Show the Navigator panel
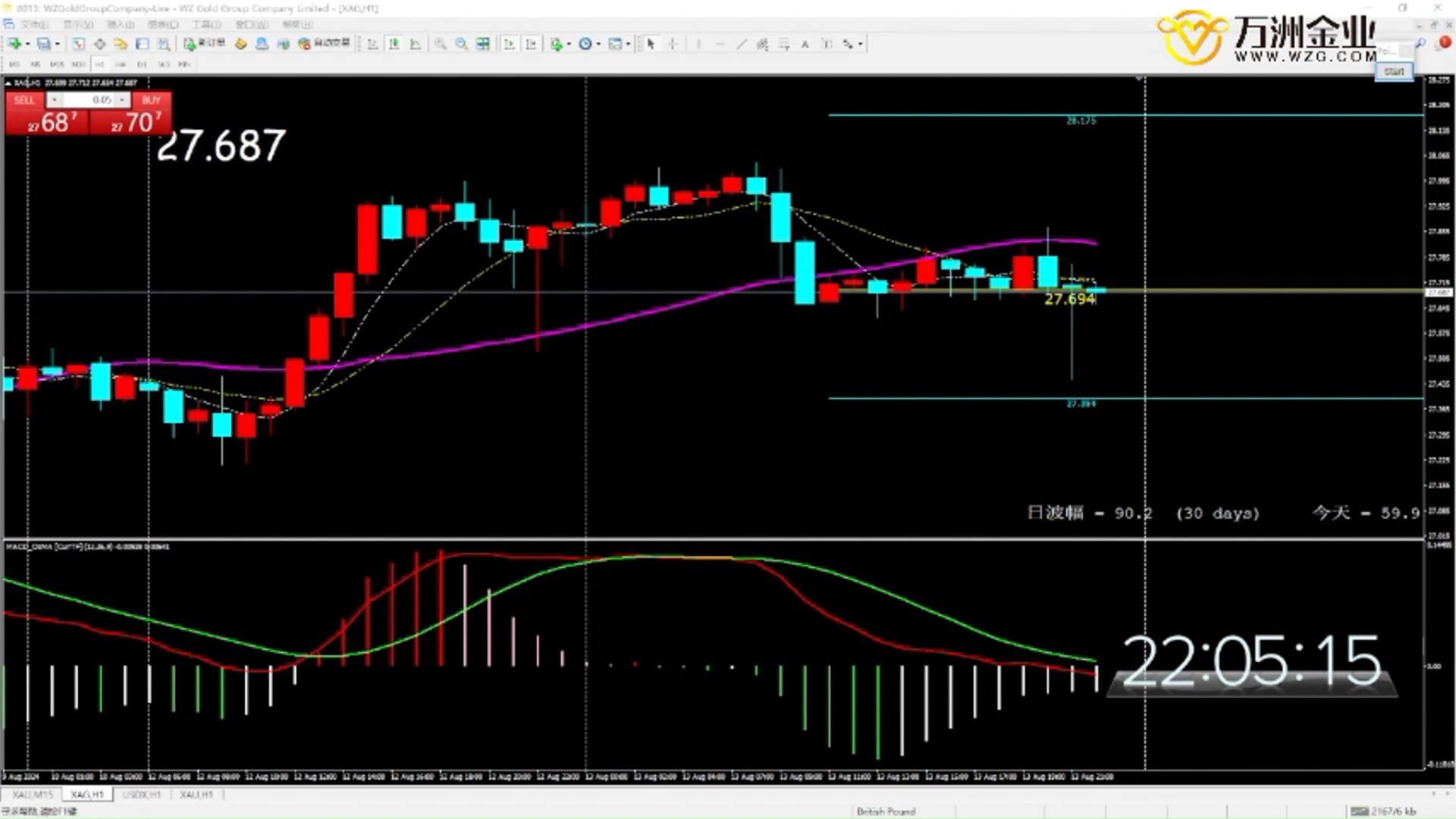The height and width of the screenshot is (819, 1456). pyautogui.click(x=121, y=44)
